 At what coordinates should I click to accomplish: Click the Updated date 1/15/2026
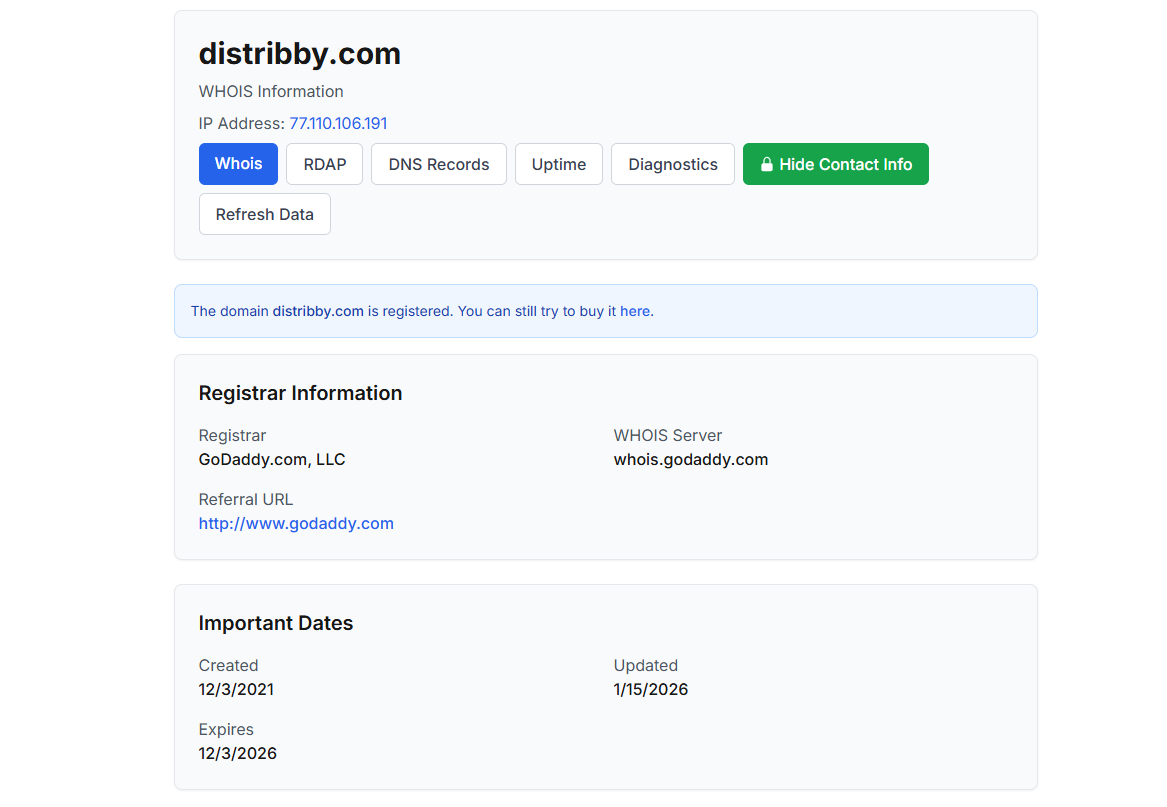pyautogui.click(x=651, y=689)
